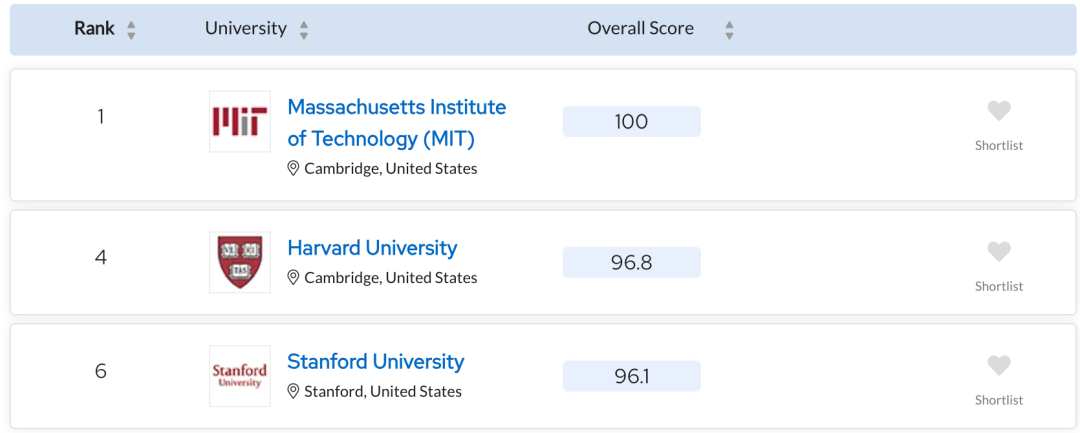The height and width of the screenshot is (433, 1080).
Task: Click the MIT logo thumbnail
Action: tap(240, 121)
